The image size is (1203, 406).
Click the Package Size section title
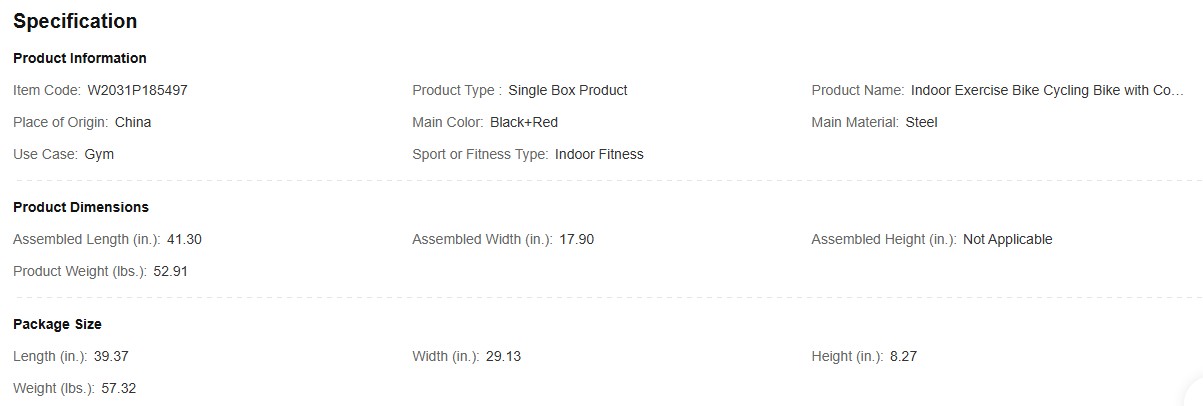point(57,324)
